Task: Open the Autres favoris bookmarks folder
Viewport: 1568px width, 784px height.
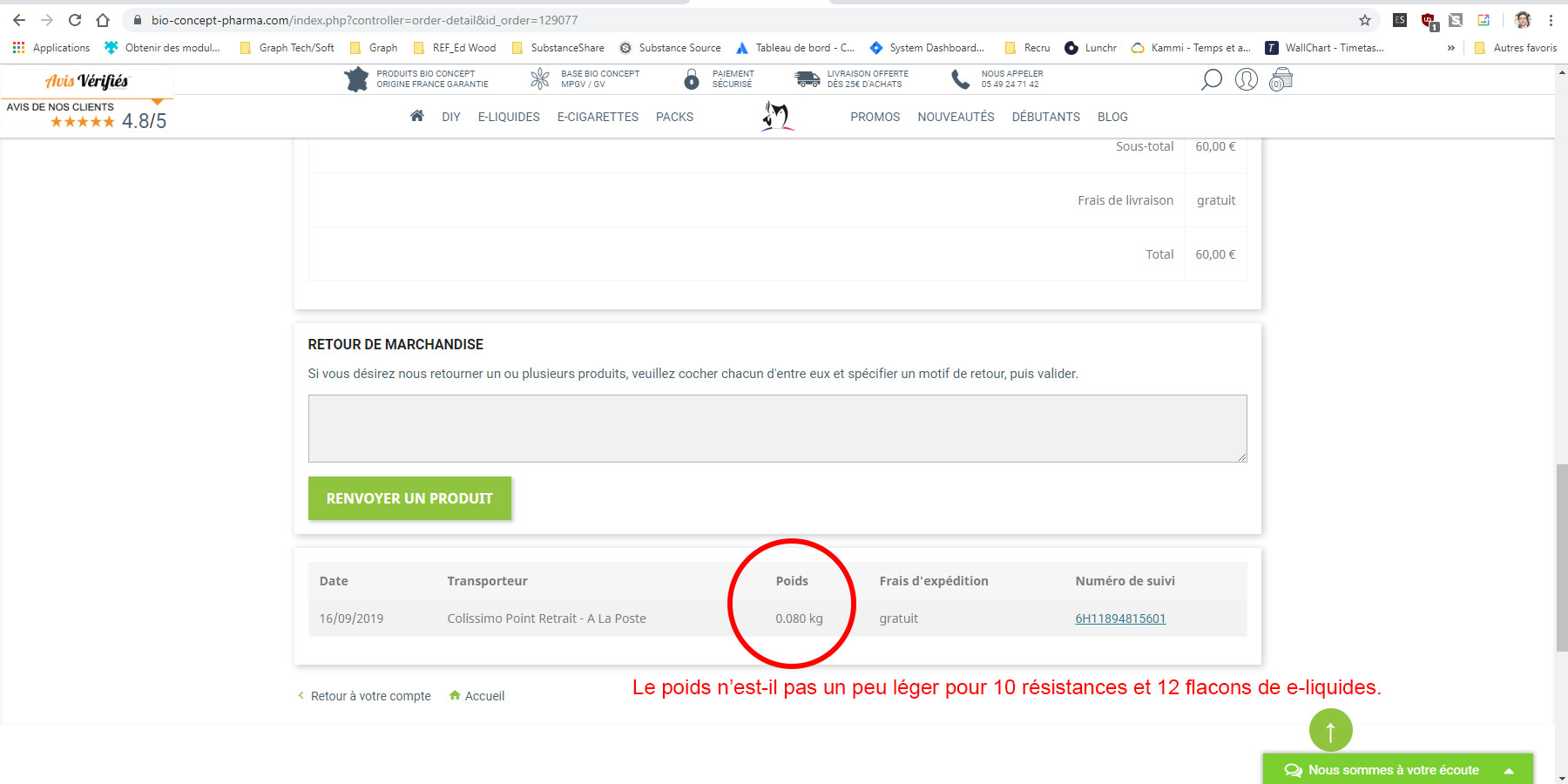Action: click(x=1516, y=48)
